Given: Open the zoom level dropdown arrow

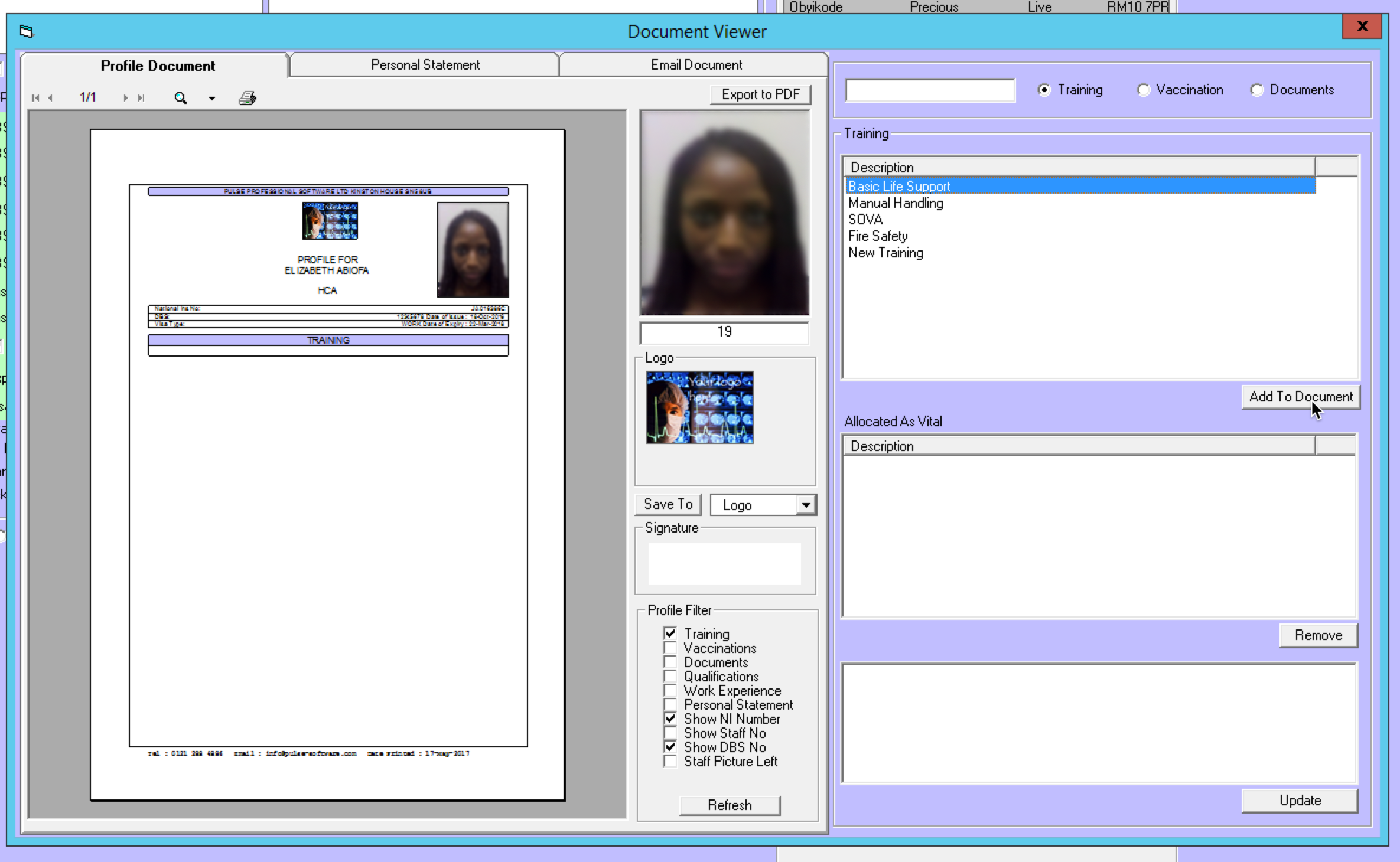Looking at the screenshot, I should pyautogui.click(x=211, y=99).
